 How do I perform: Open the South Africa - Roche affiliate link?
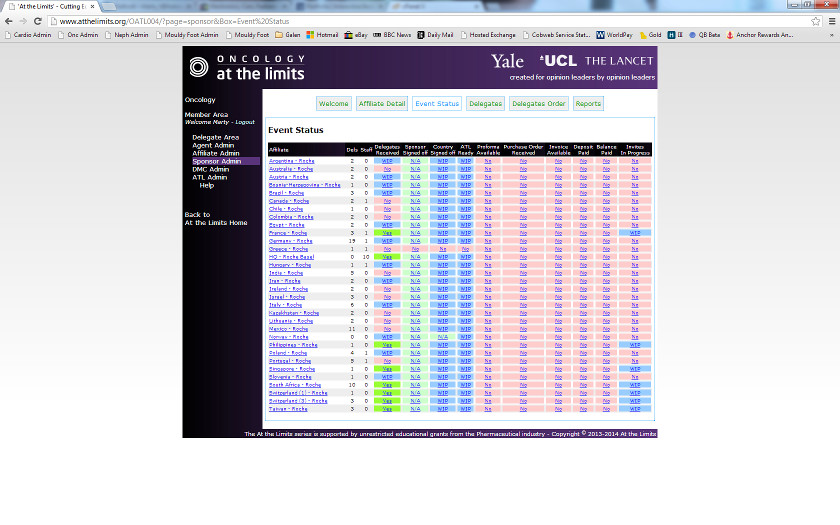(295, 385)
